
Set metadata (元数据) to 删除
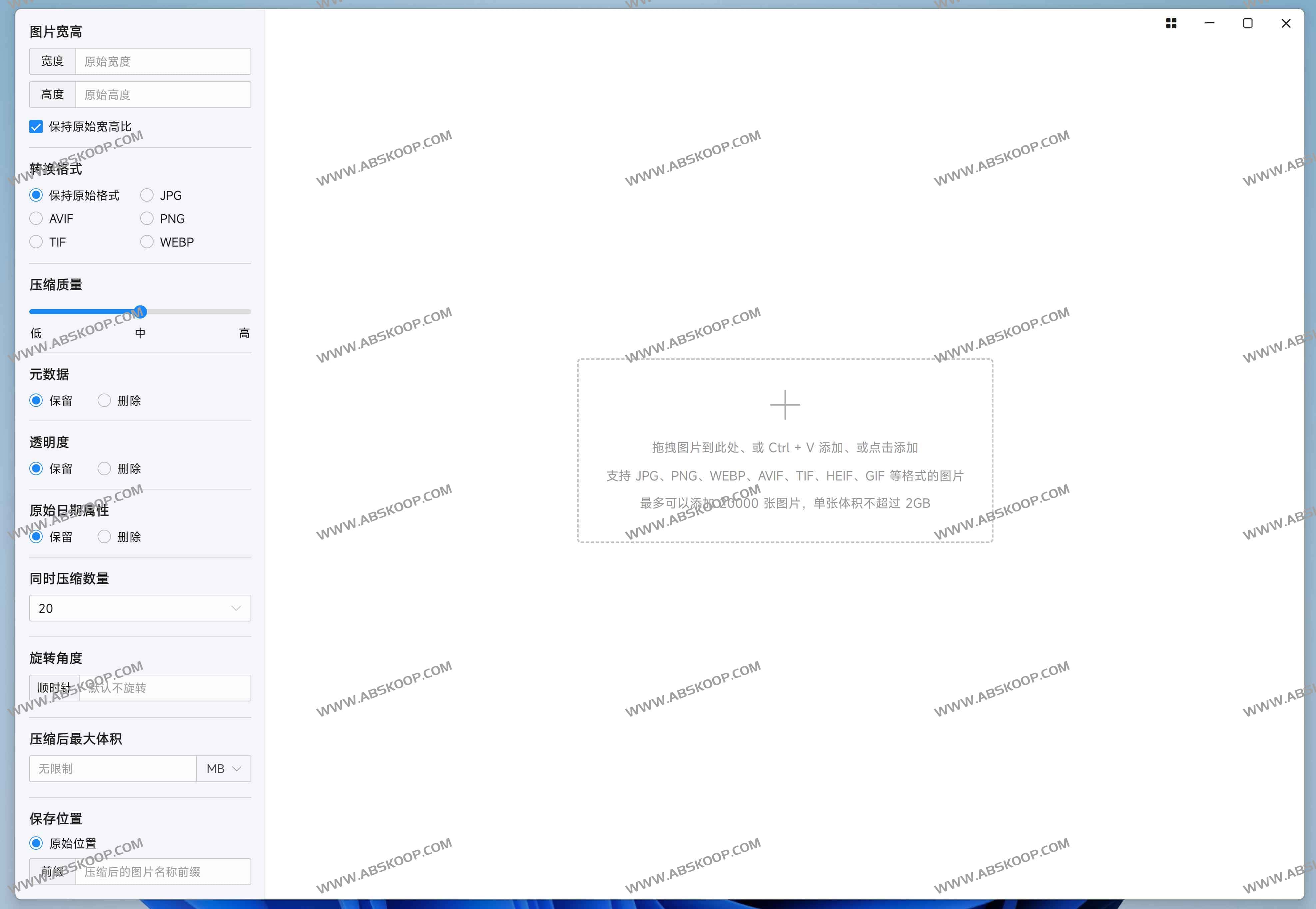tap(104, 401)
